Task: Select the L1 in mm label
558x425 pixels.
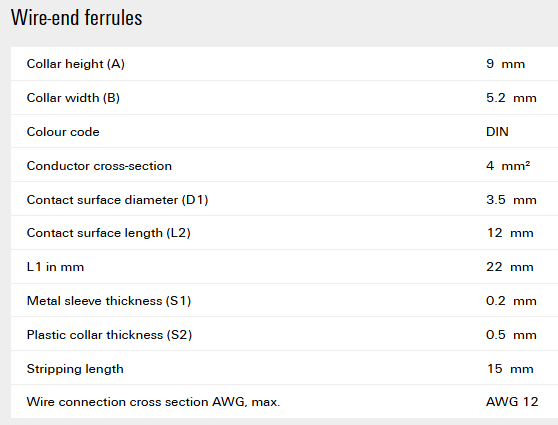Action: click(55, 267)
